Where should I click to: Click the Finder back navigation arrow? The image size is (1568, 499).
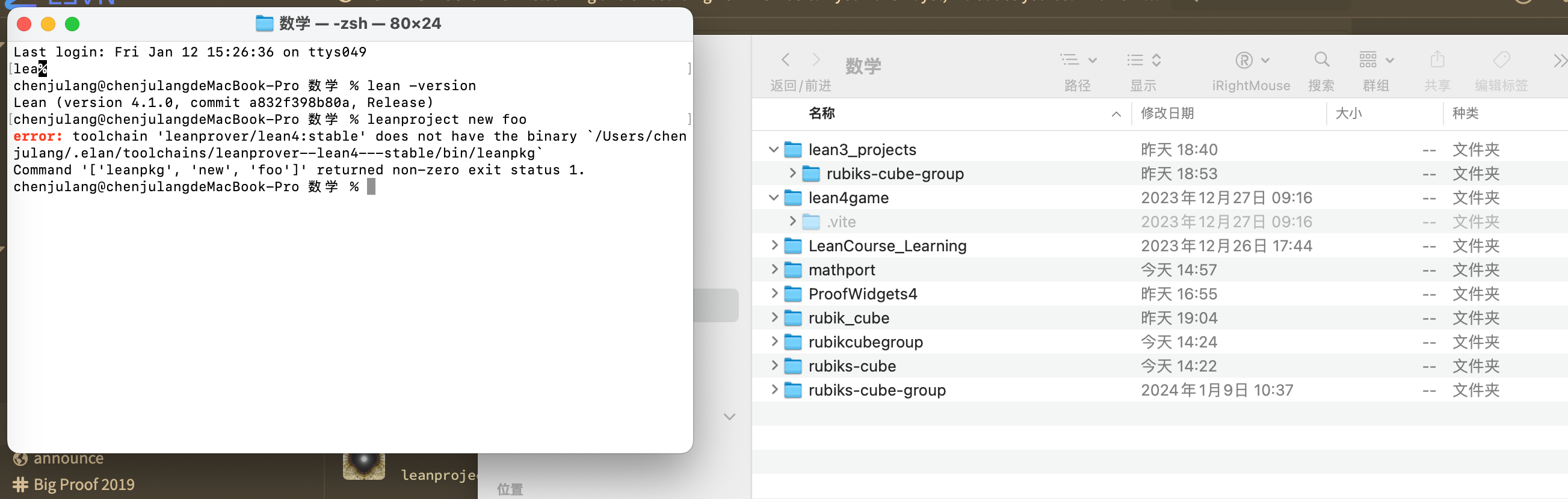(785, 60)
